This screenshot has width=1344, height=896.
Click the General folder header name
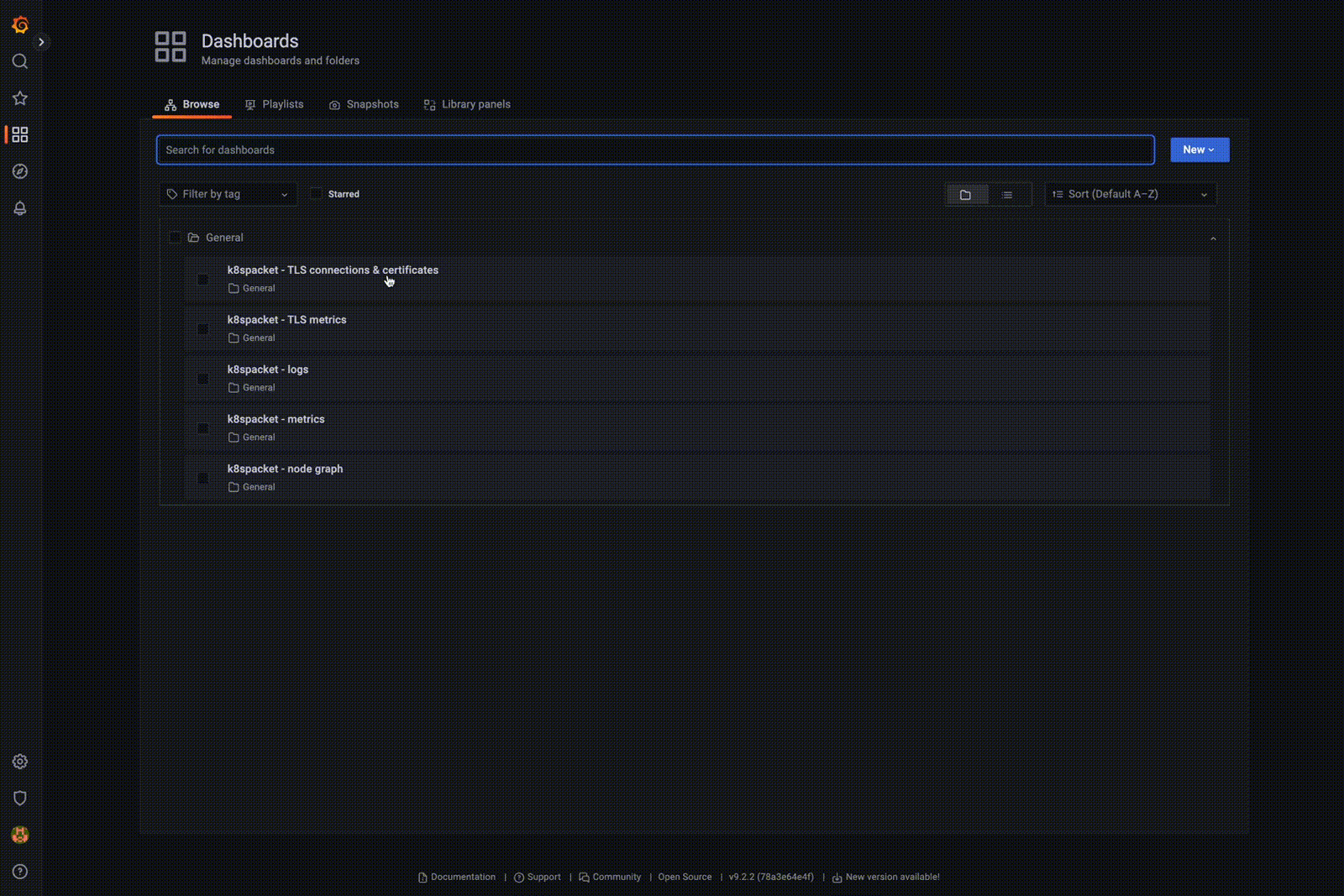[224, 238]
